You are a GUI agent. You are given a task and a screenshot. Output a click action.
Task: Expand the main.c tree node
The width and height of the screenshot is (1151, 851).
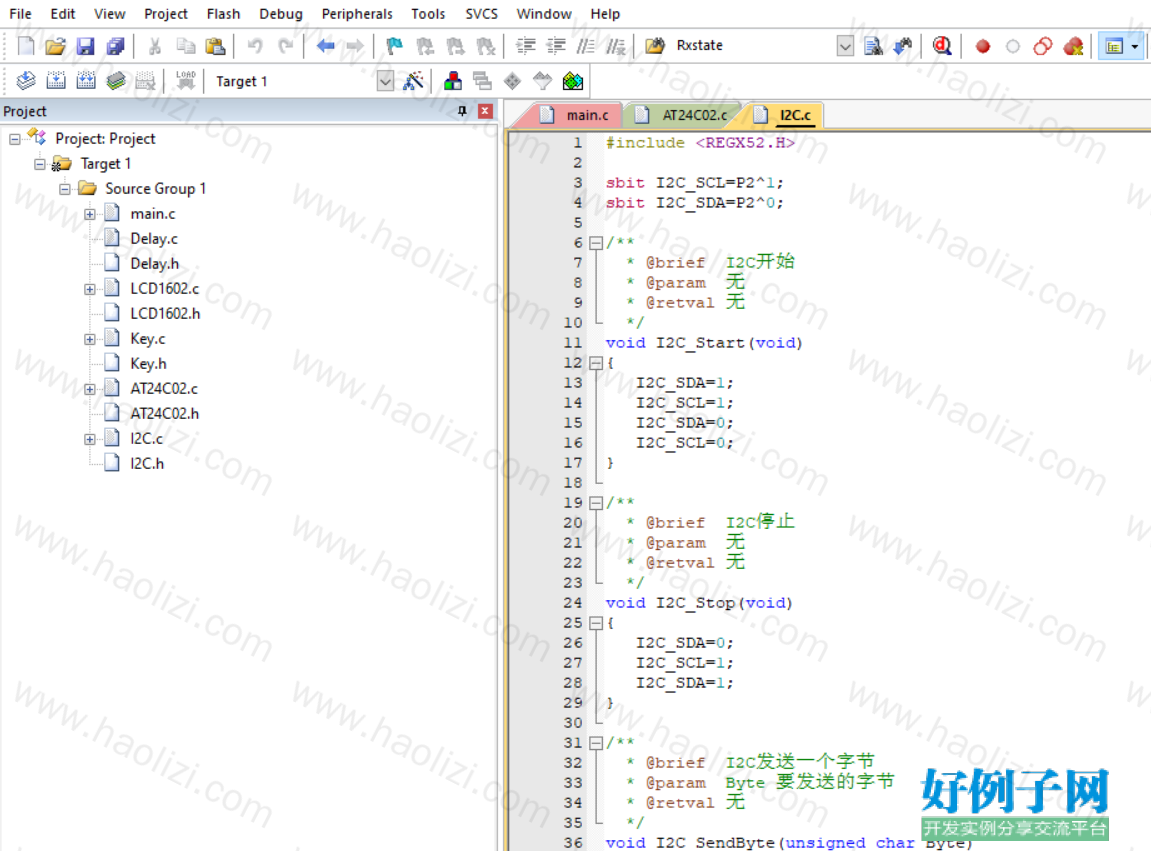coord(90,214)
